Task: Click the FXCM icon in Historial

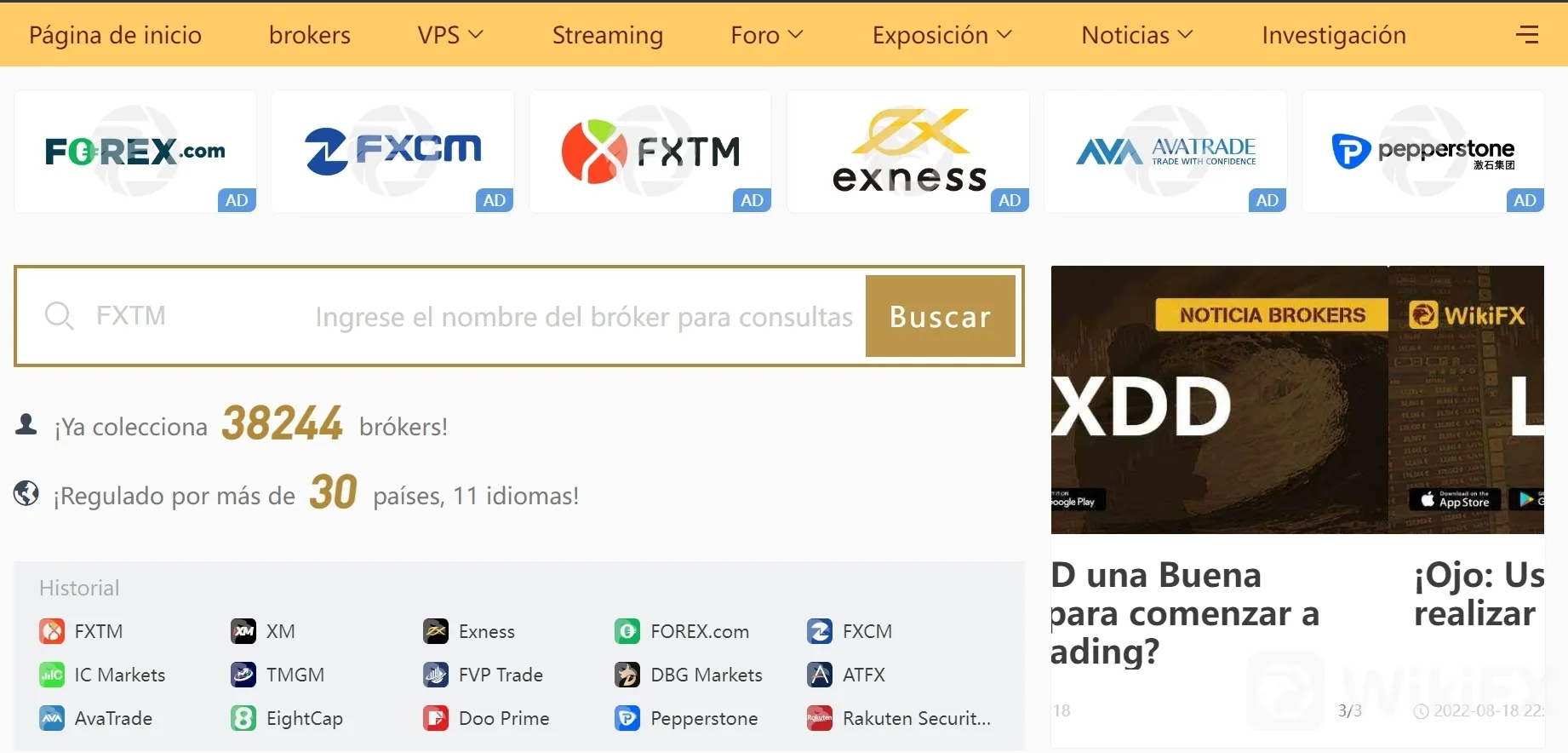Action: 820,631
